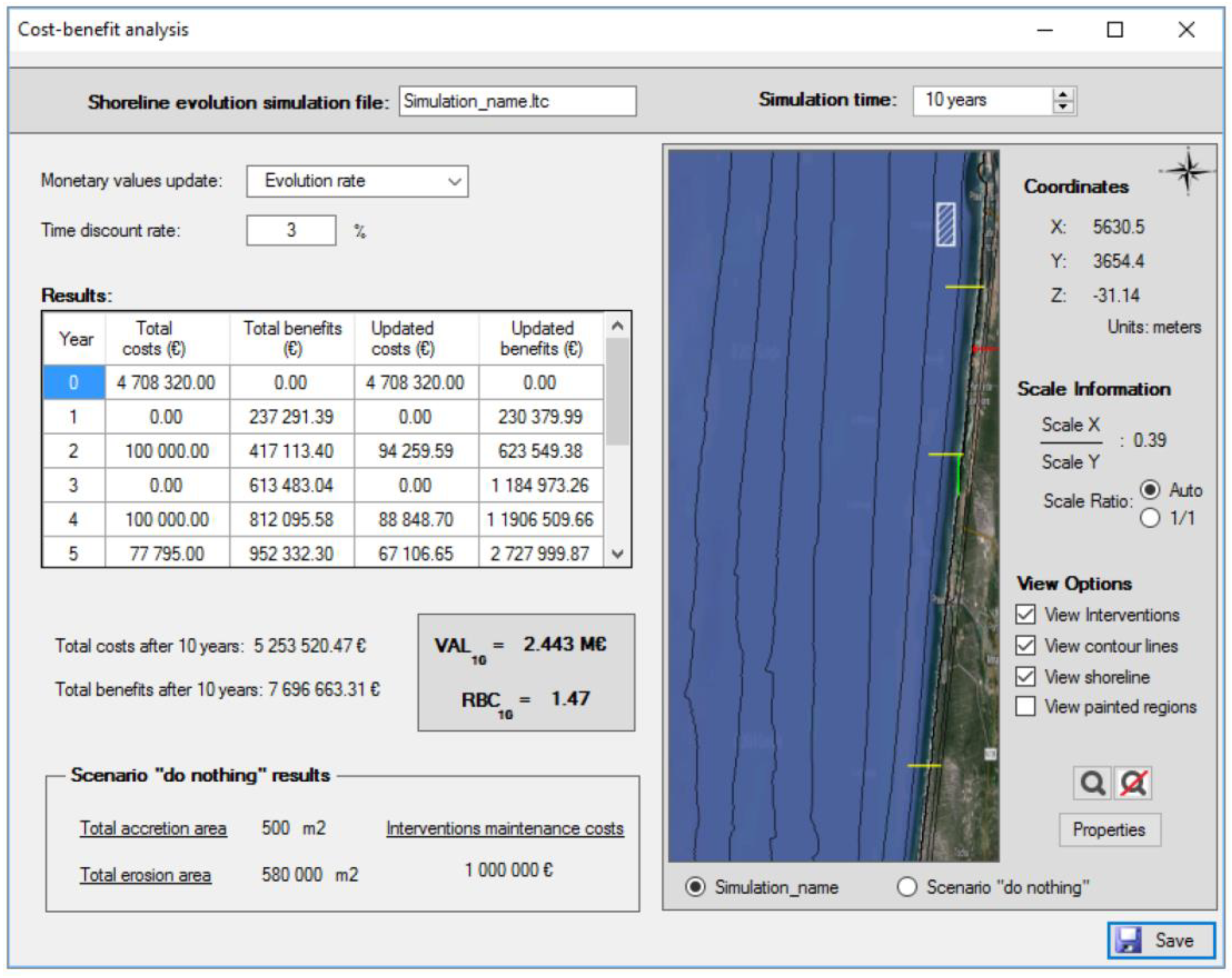Click Interventions maintenance costs link
The image size is (1232, 978).
pyautogui.click(x=505, y=828)
